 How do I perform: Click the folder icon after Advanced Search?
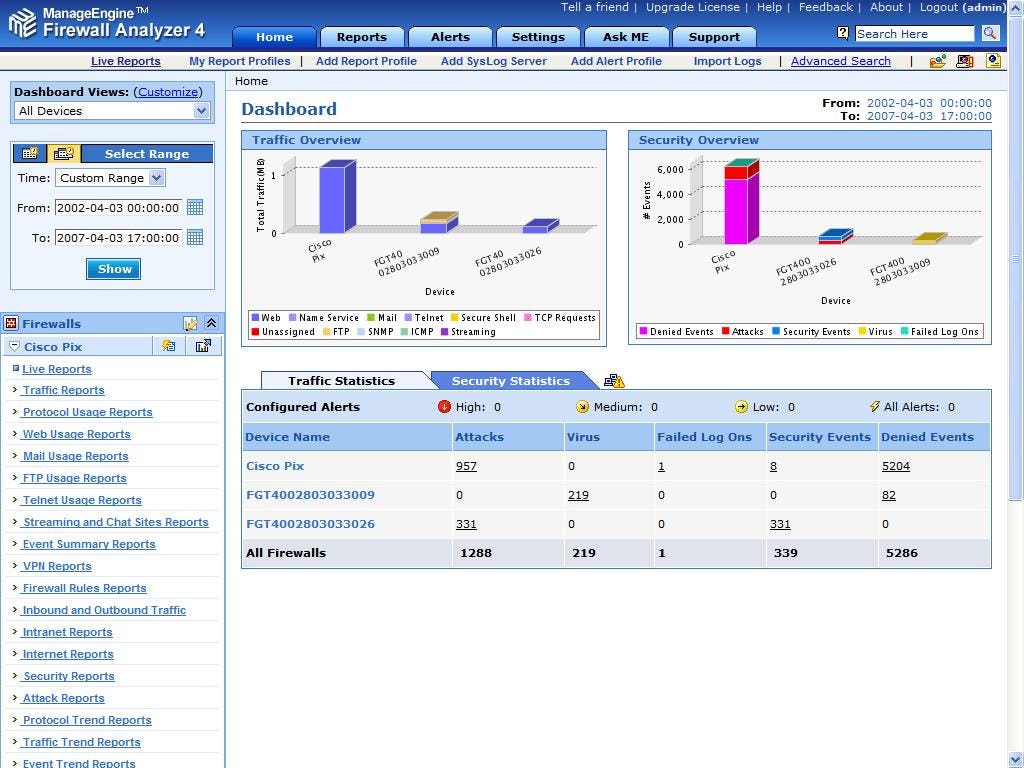click(938, 61)
